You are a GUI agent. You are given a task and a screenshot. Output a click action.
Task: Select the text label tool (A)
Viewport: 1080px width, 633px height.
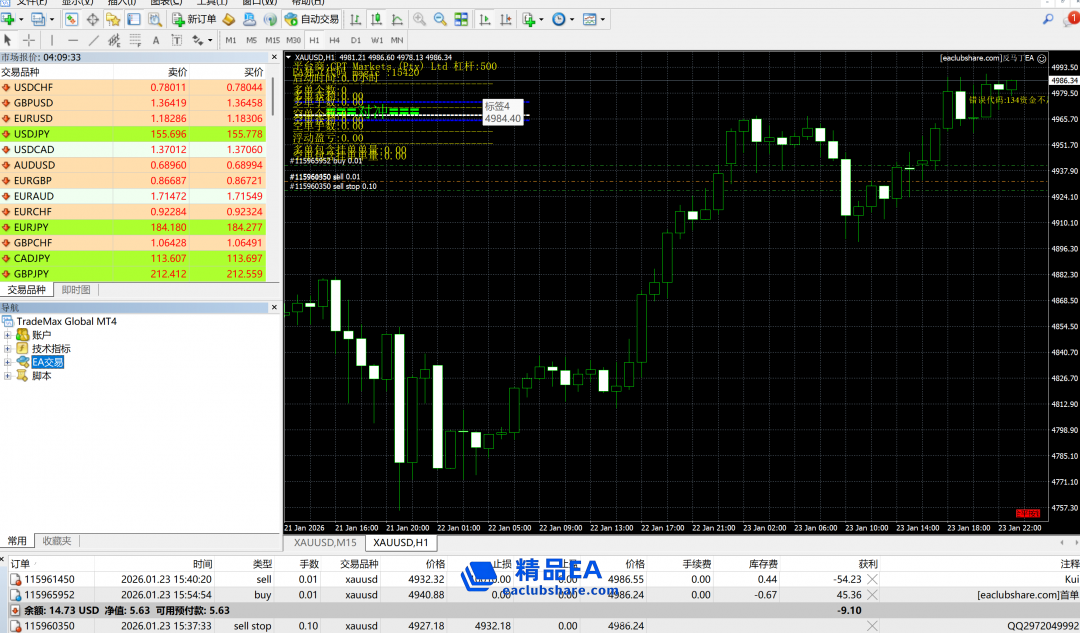click(x=155, y=40)
